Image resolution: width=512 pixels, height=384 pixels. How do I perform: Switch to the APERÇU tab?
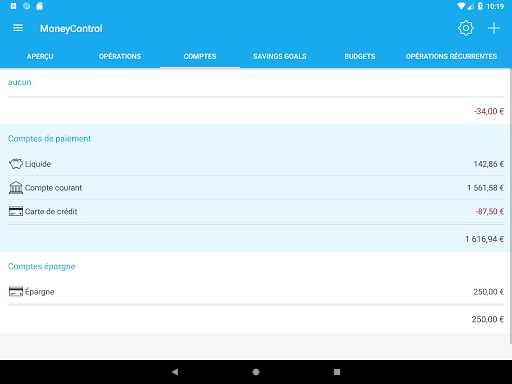coord(40,56)
